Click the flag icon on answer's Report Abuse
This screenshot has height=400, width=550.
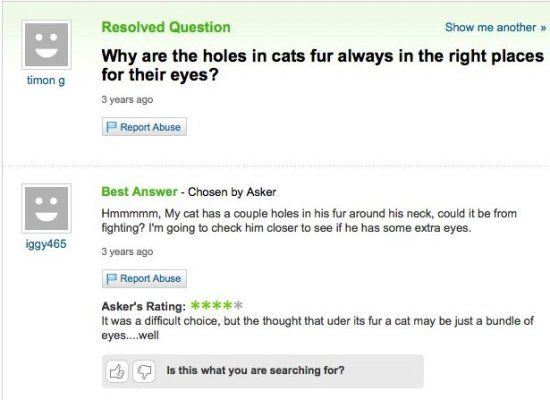click(111, 279)
